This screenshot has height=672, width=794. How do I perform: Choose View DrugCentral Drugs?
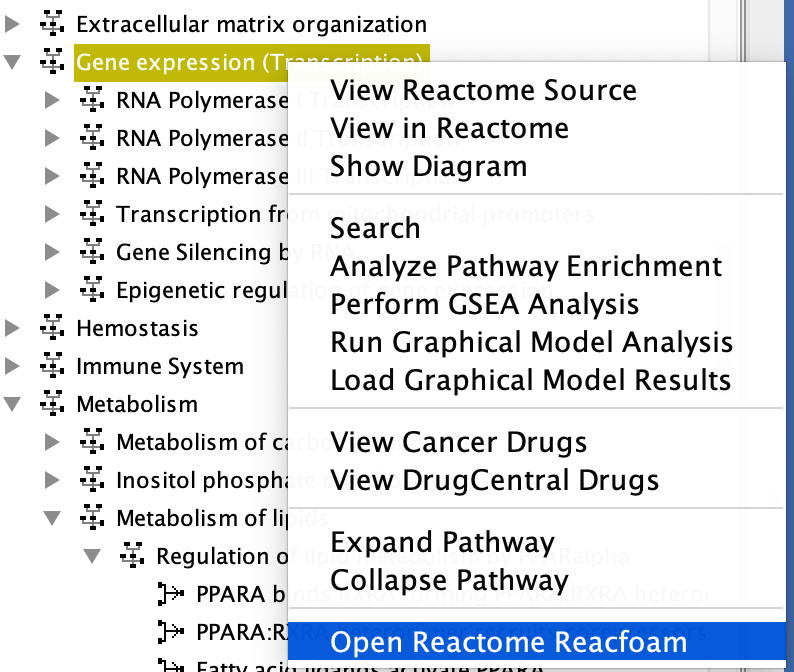click(x=537, y=480)
